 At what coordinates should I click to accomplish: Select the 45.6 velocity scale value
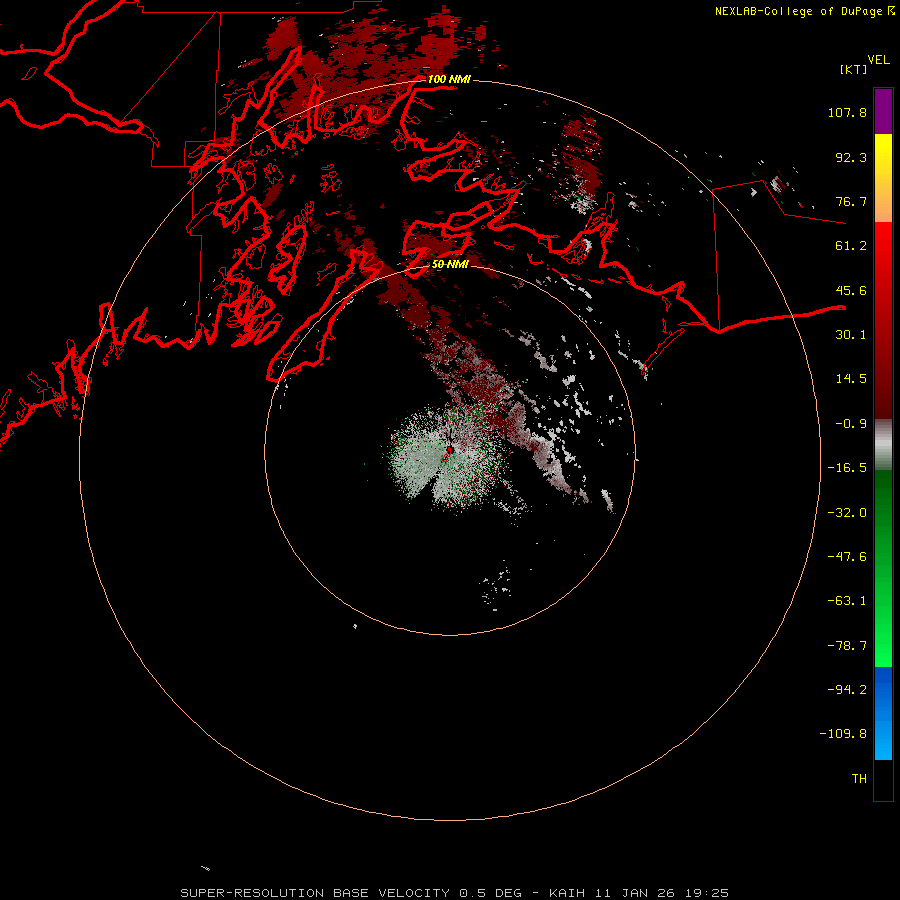click(x=851, y=290)
